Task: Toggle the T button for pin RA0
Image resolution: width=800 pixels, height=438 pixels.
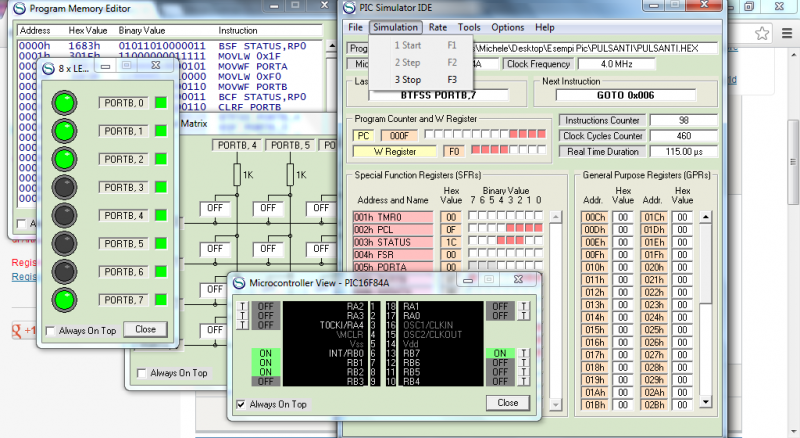Action: pos(523,315)
